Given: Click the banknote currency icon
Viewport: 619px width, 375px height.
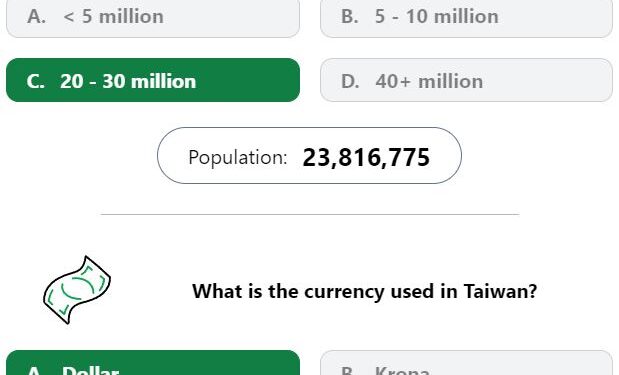Looking at the screenshot, I should point(77,290).
